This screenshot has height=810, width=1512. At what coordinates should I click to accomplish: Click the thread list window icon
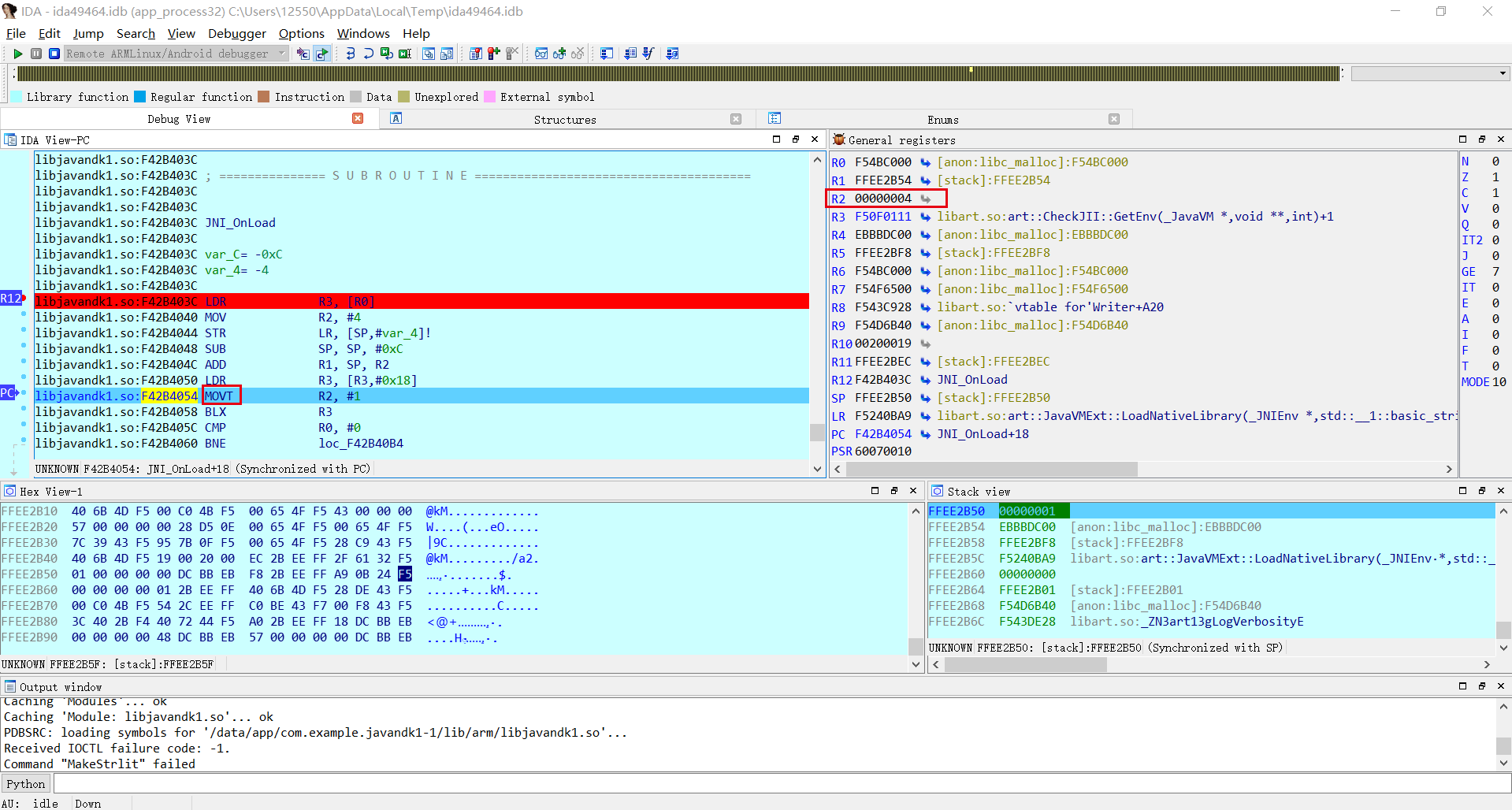(x=447, y=54)
